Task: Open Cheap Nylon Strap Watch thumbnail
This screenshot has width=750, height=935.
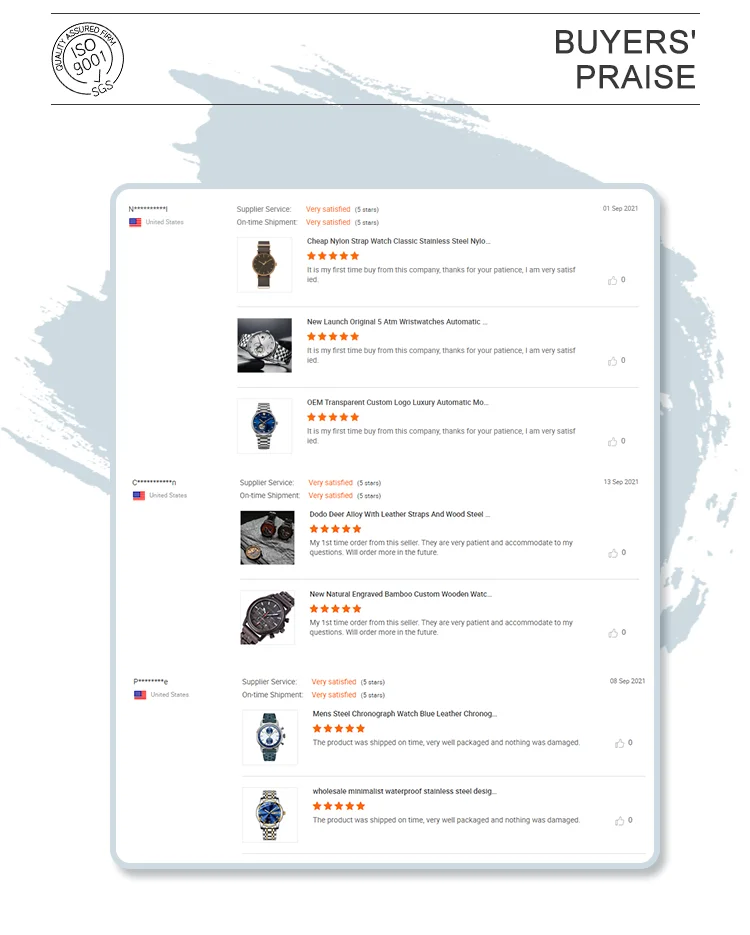Action: click(265, 265)
